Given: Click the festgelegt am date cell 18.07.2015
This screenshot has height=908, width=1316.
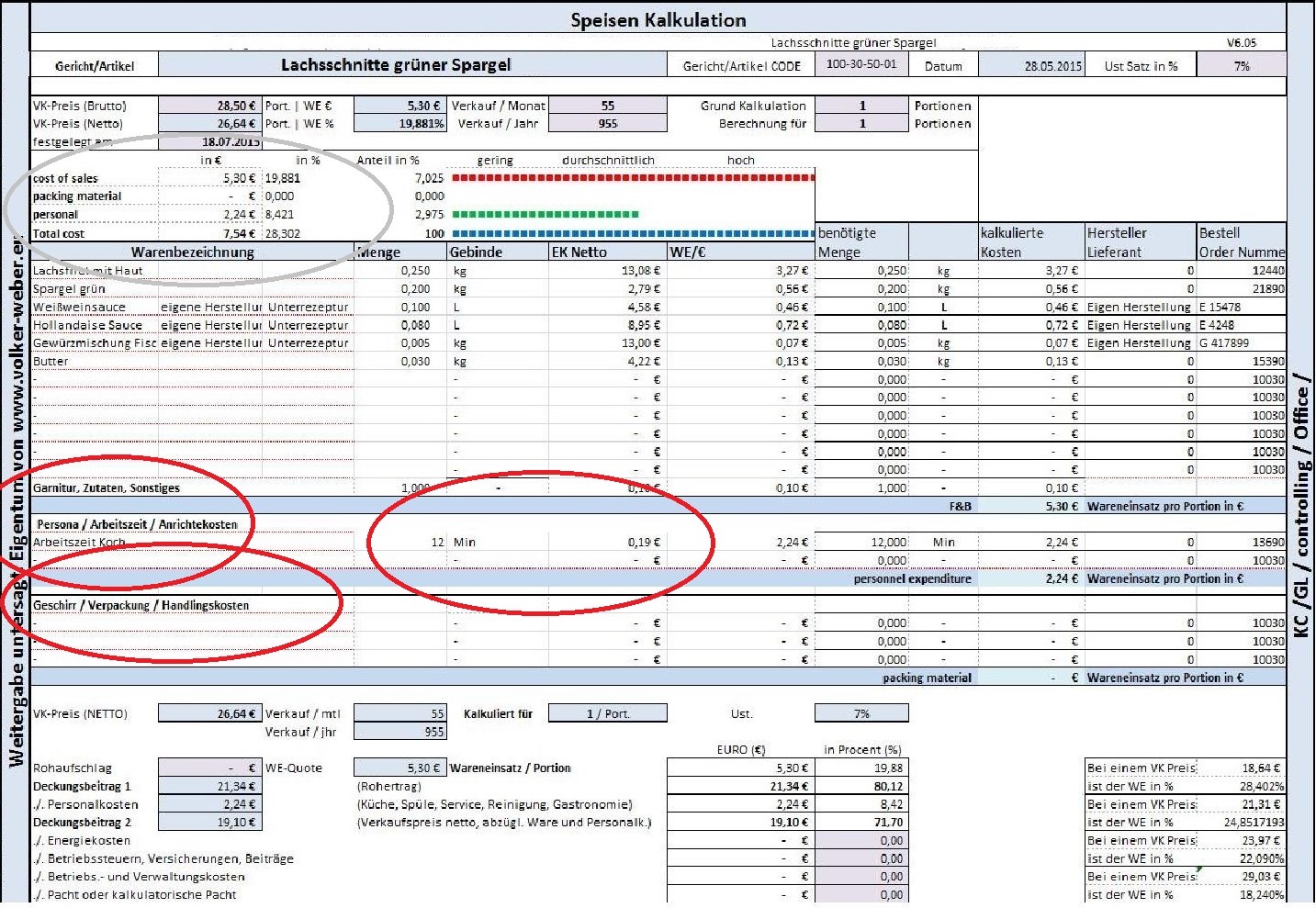Looking at the screenshot, I should tap(210, 142).
